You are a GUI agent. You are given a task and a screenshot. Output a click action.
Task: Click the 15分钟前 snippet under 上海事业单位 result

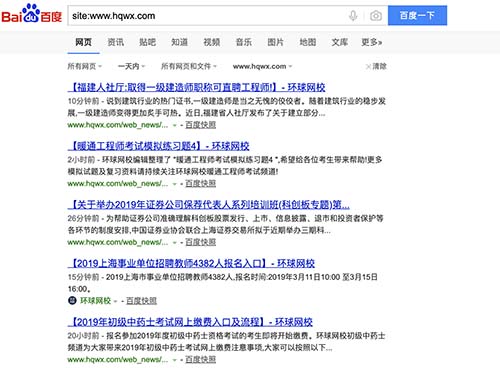pos(223,283)
